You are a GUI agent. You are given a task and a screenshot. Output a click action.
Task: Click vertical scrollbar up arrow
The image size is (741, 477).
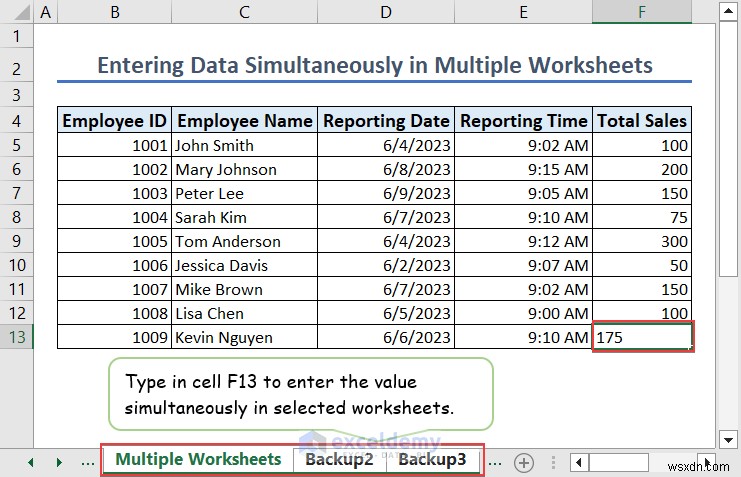point(728,11)
